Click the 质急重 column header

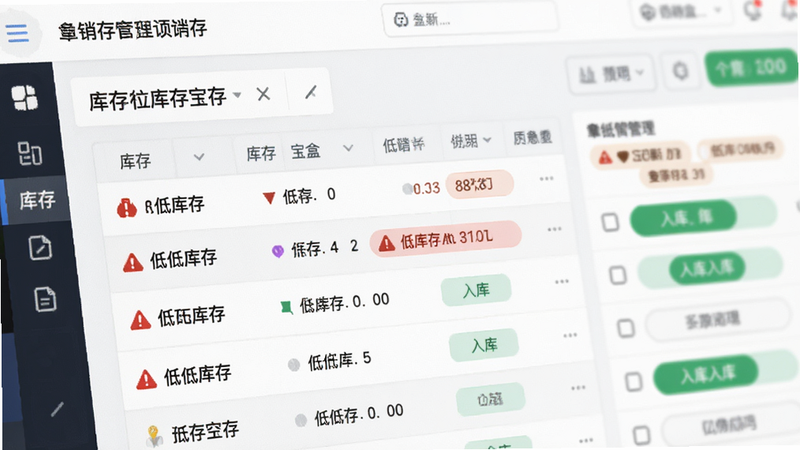pos(532,138)
